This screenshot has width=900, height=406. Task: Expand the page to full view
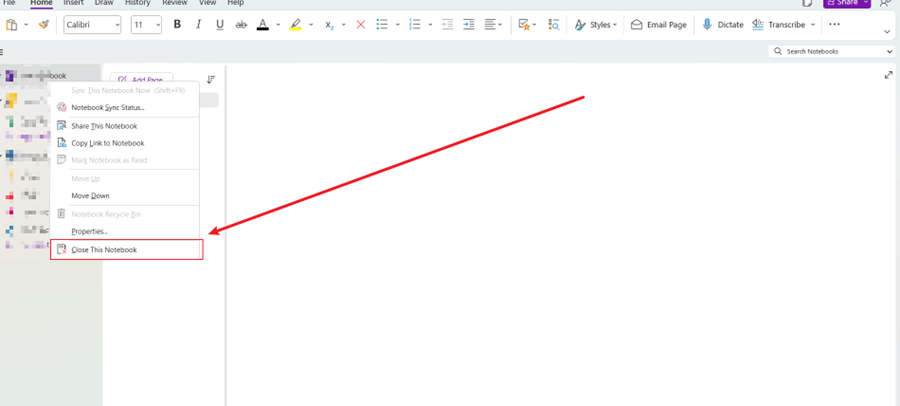pos(889,75)
